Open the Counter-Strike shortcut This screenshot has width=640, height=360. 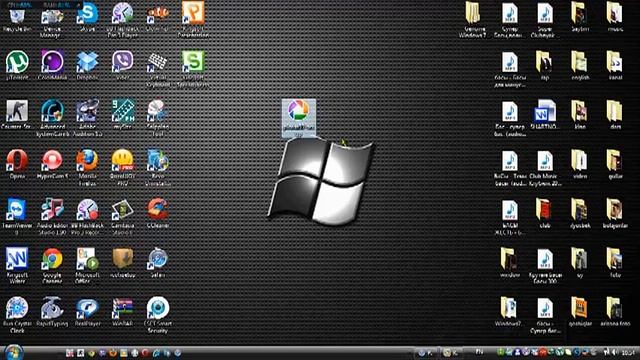click(17, 115)
